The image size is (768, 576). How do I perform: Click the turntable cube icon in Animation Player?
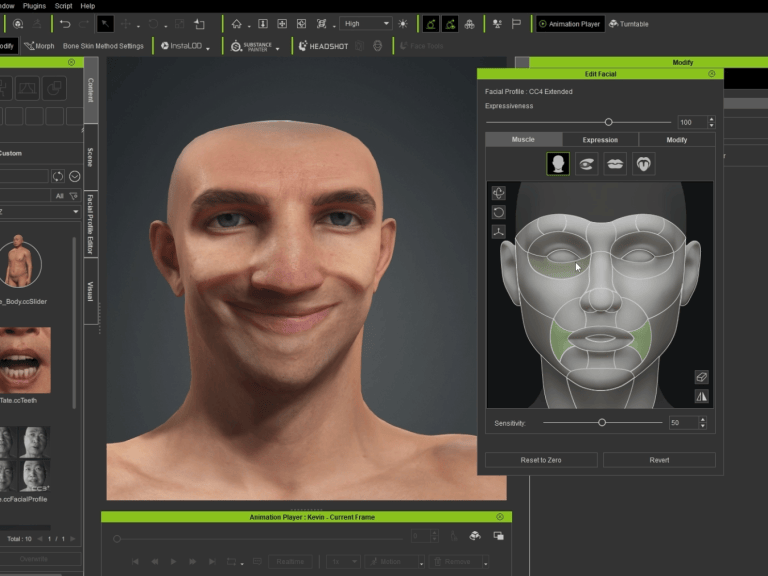(x=475, y=536)
